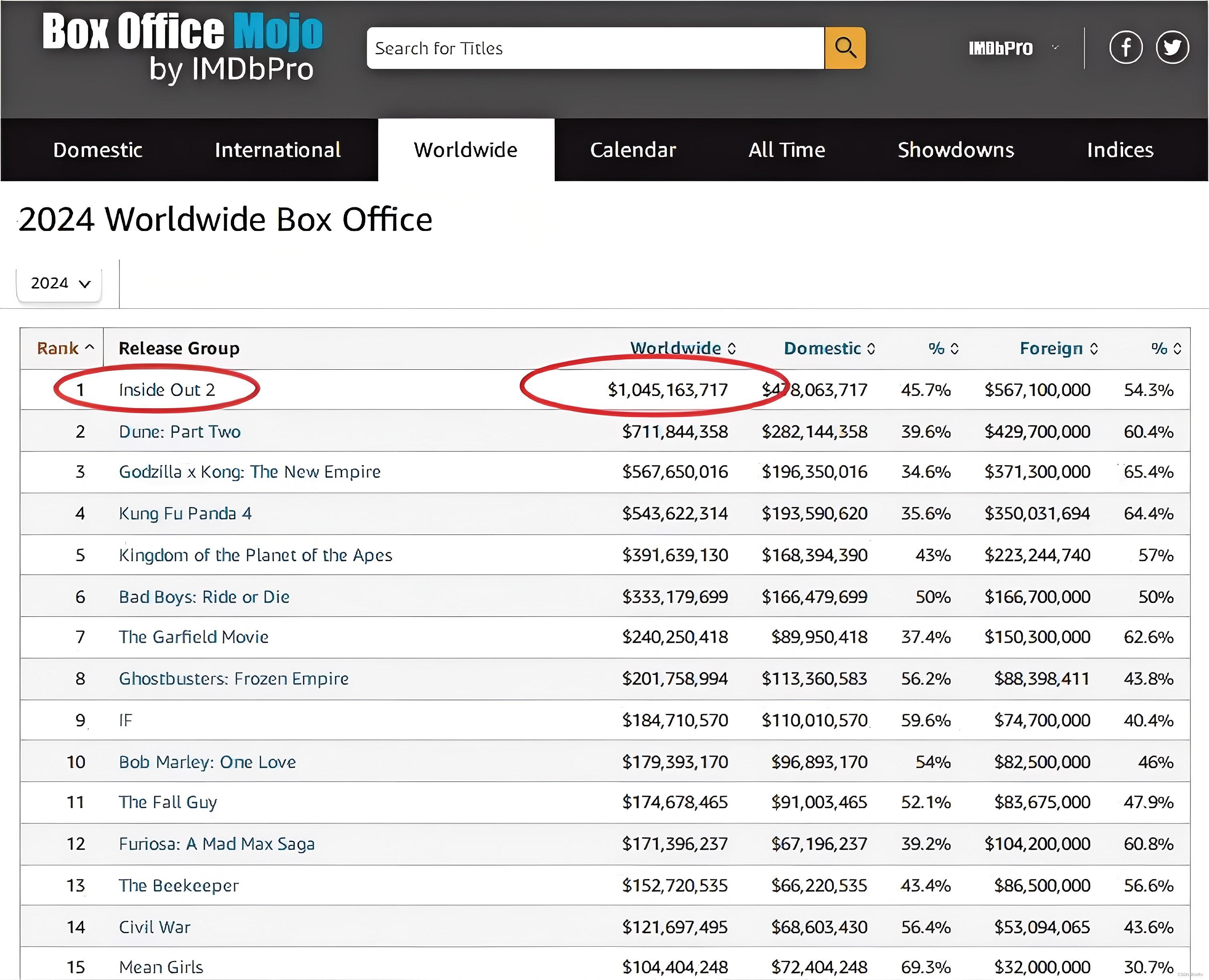
Task: Sort by the last percent column
Action: coord(1177,348)
